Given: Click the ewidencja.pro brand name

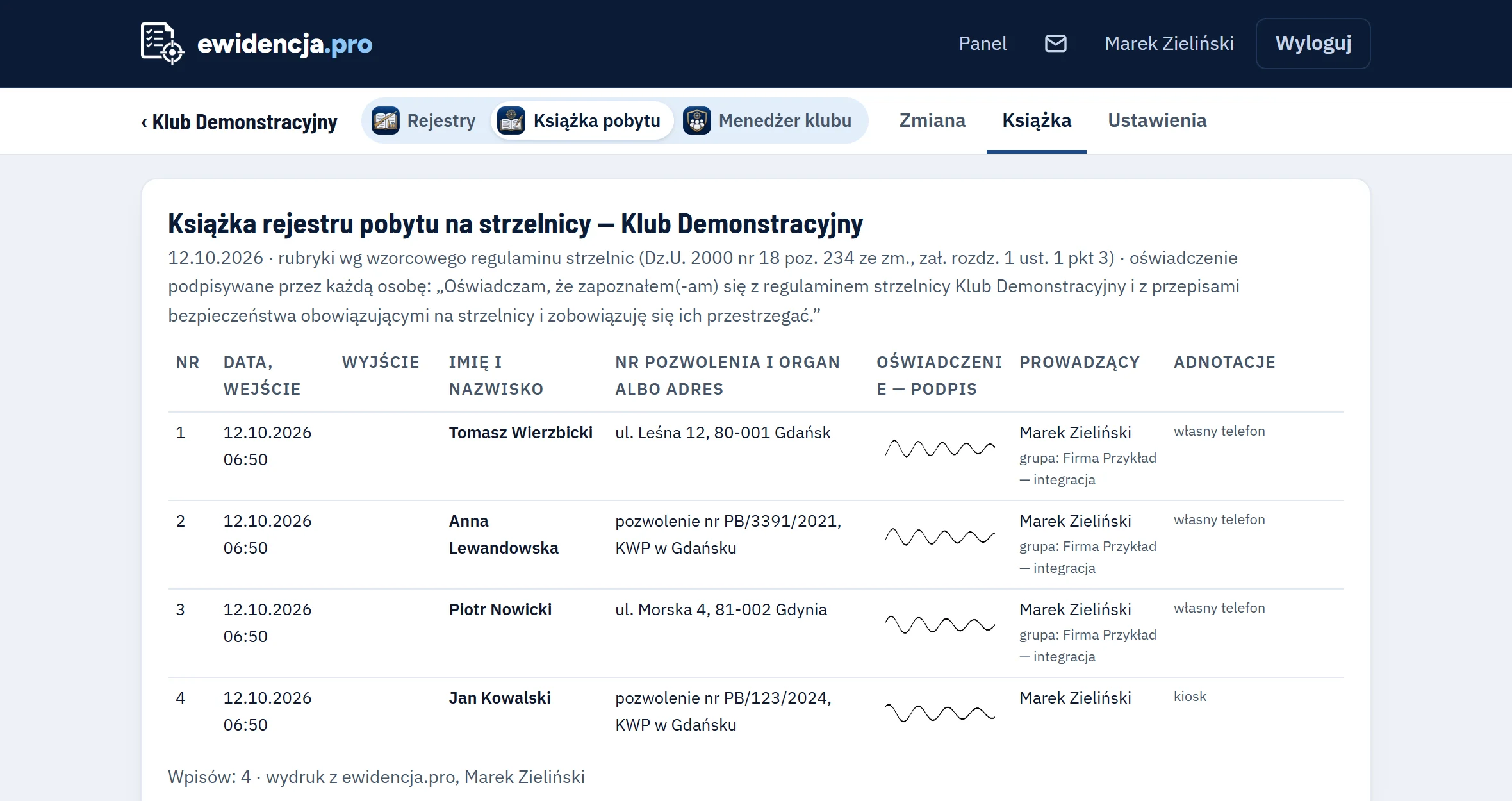Looking at the screenshot, I should (x=284, y=44).
